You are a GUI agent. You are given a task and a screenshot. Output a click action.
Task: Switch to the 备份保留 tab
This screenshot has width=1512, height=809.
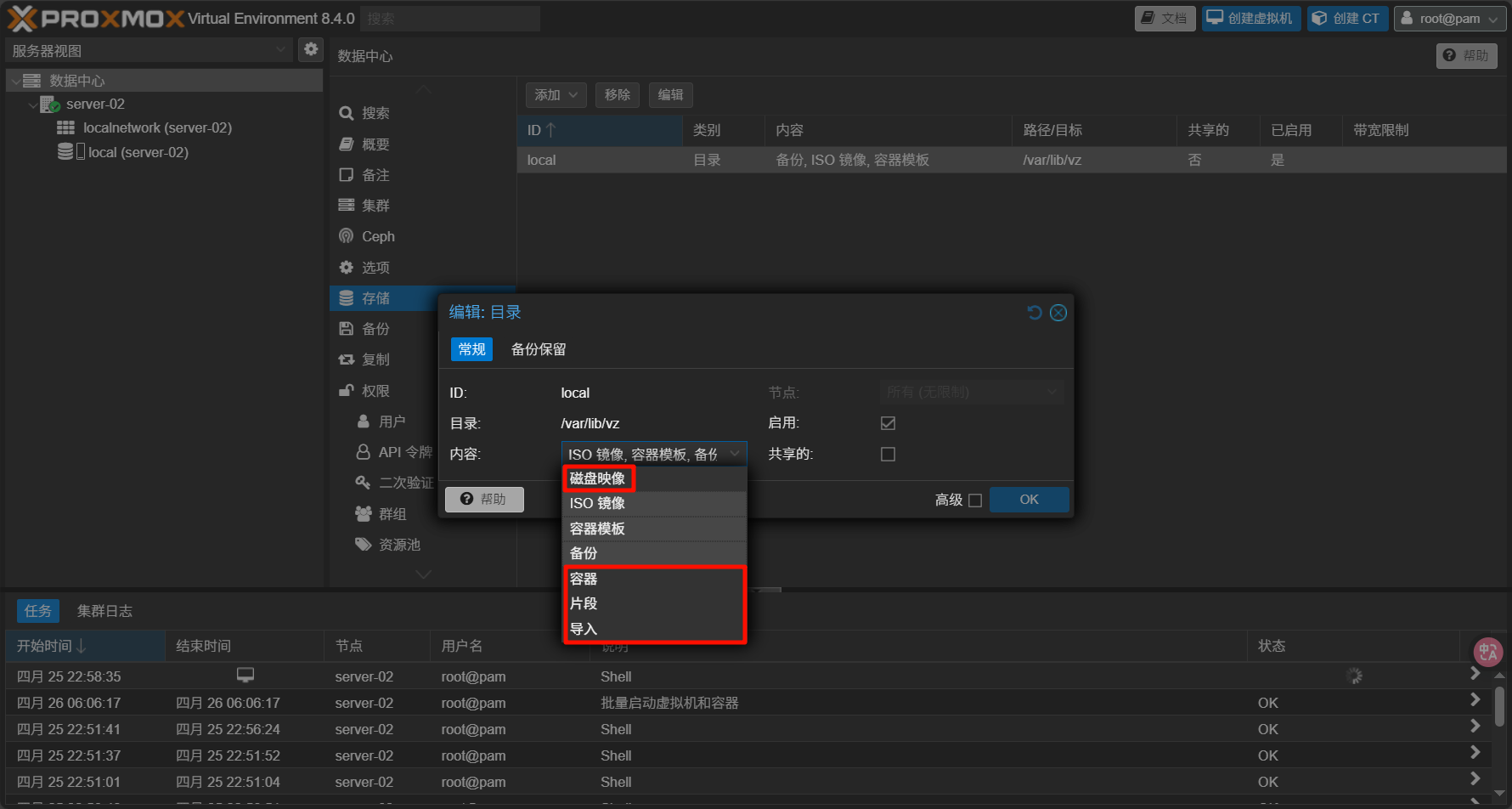pyautogui.click(x=538, y=349)
